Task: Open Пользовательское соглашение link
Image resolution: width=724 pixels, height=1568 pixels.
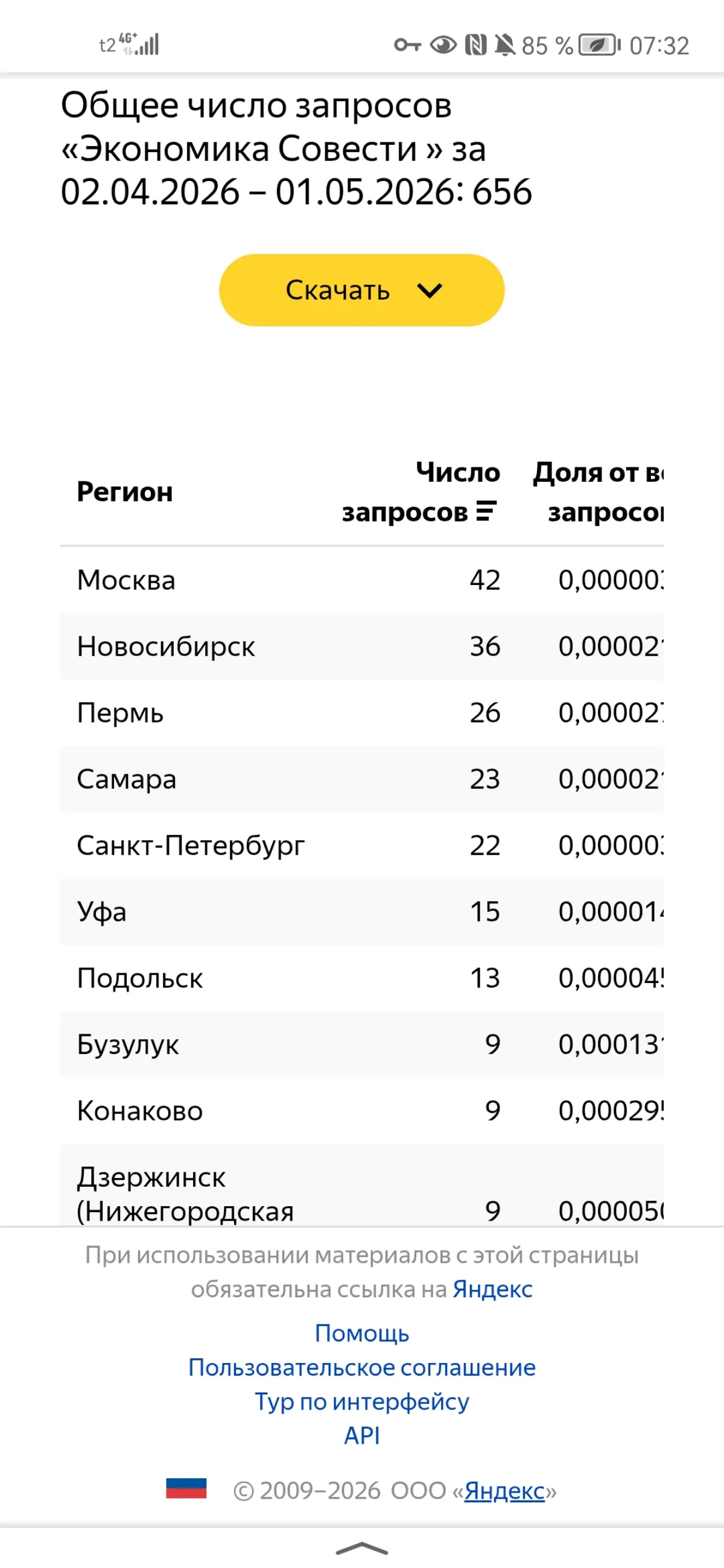Action: click(x=361, y=1368)
